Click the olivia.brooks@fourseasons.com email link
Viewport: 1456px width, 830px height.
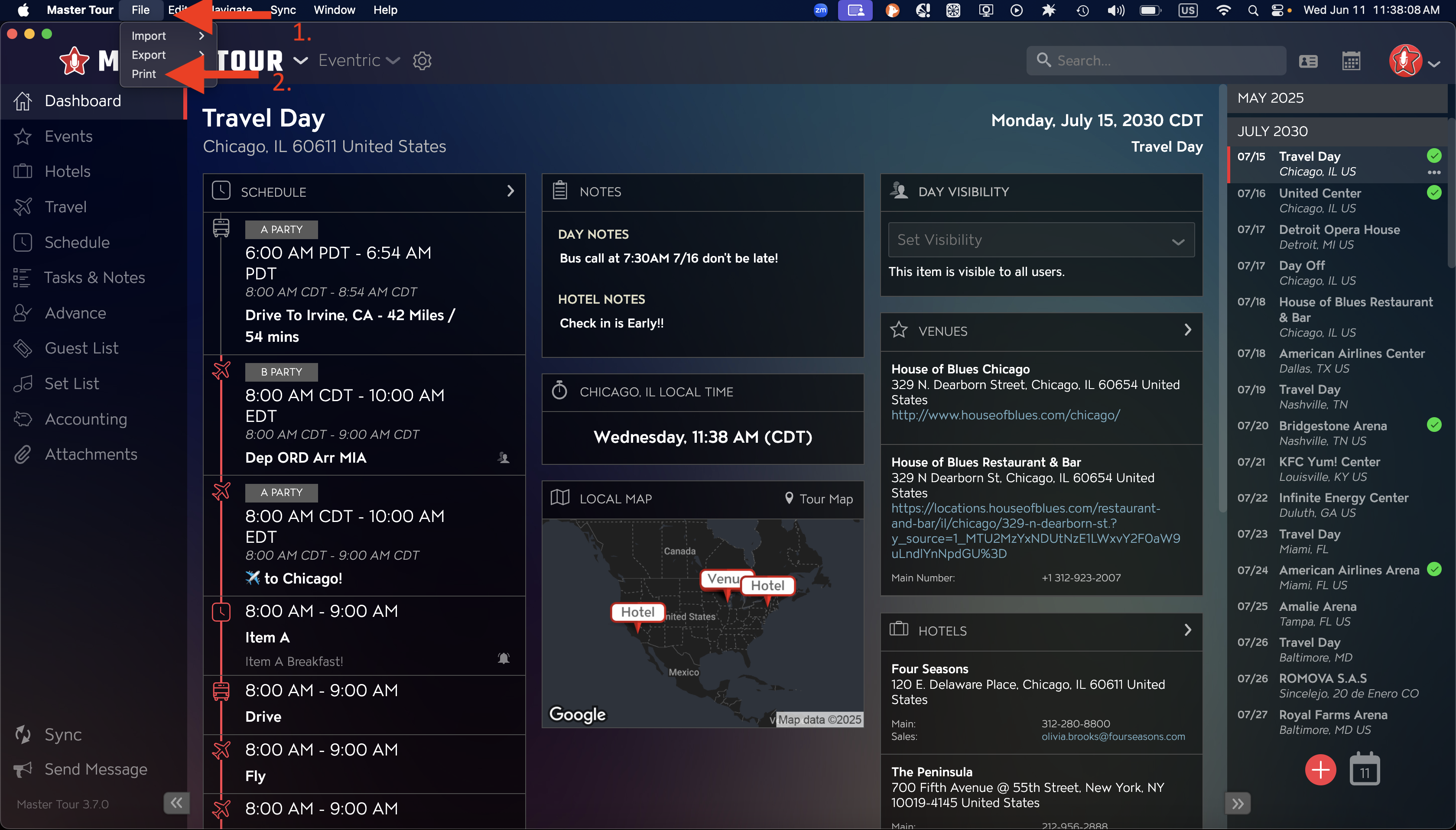(x=1113, y=736)
